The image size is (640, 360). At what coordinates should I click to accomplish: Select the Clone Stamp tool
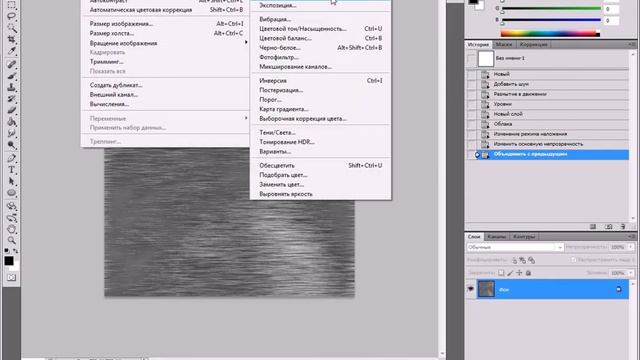coord(11,87)
